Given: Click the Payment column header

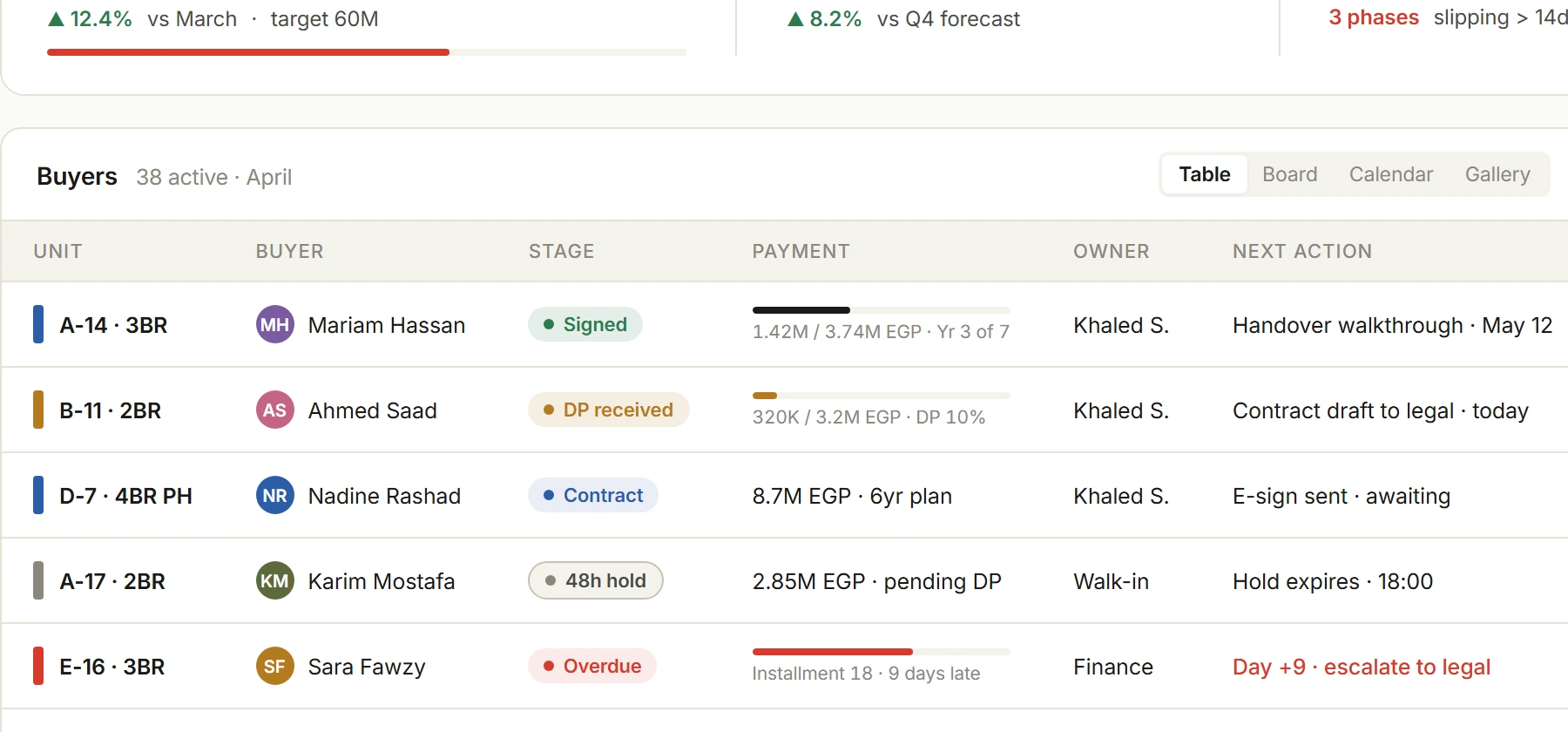Looking at the screenshot, I should [x=801, y=251].
